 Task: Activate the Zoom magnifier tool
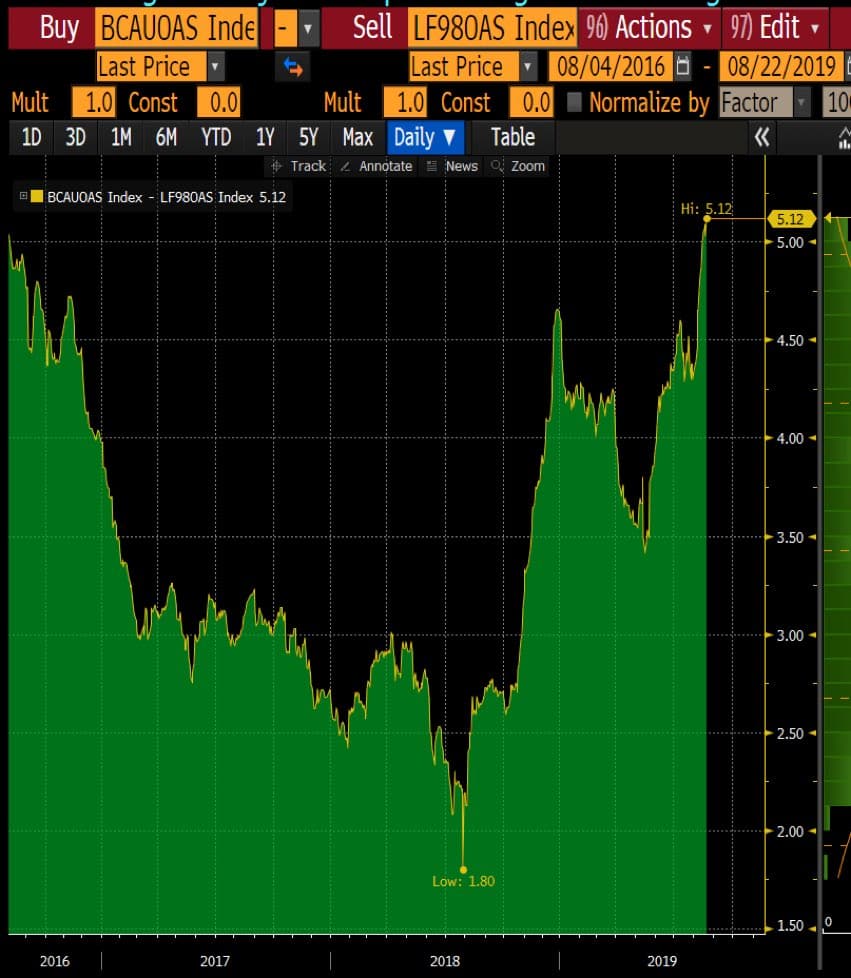point(518,166)
